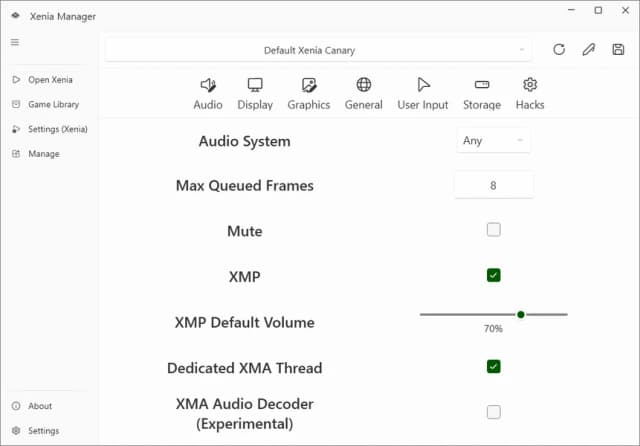Open config in editor with the pencil icon
Viewport: 640px width, 446px height.
click(588, 49)
